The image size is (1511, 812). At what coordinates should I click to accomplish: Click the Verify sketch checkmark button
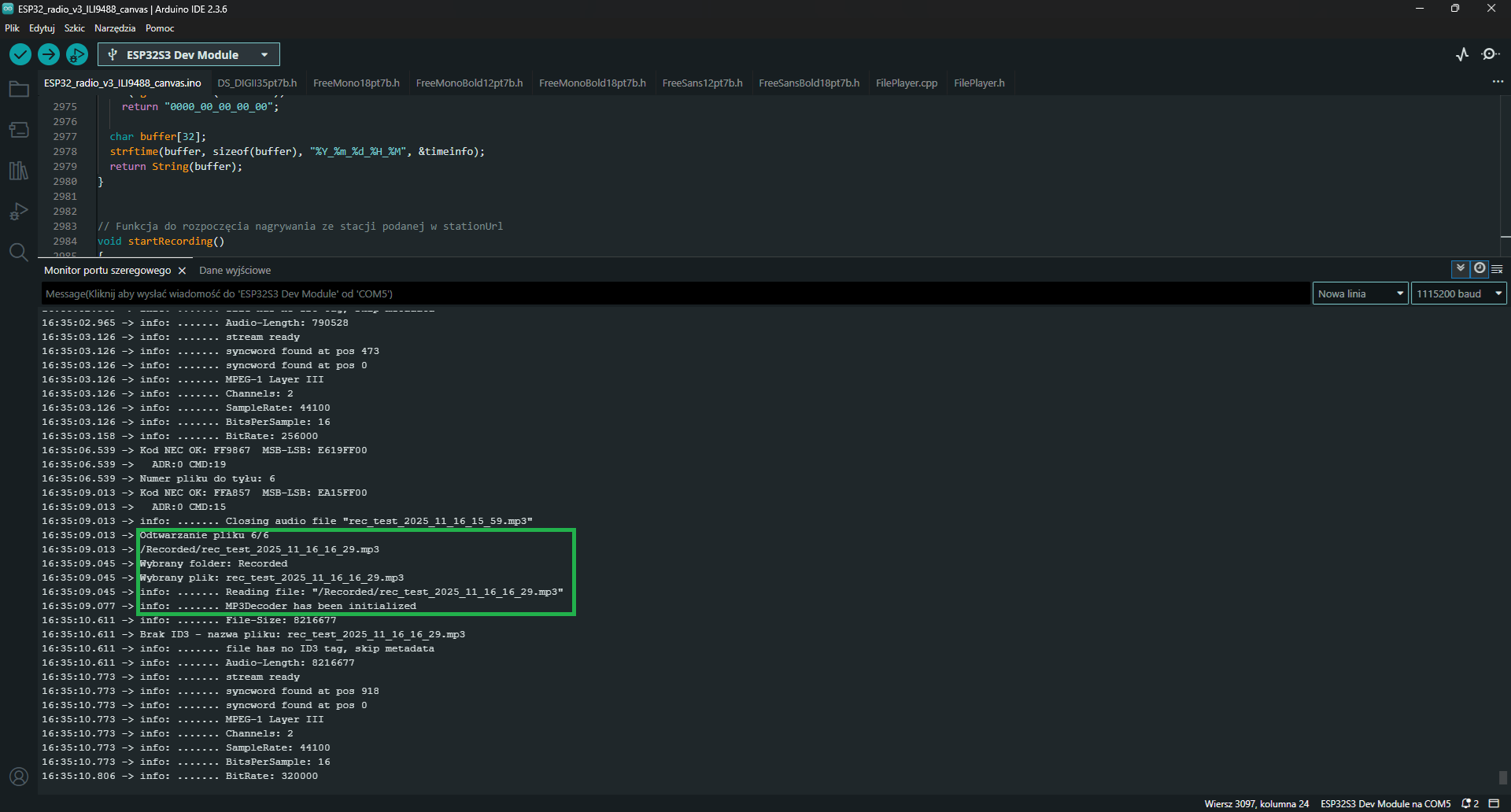(x=20, y=54)
